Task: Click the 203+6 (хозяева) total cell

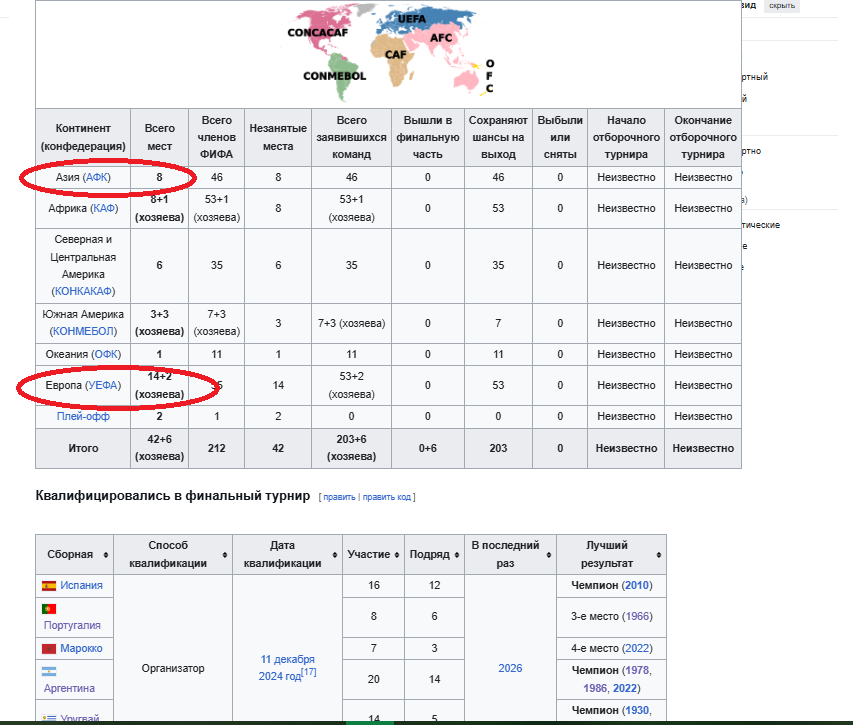Action: point(351,448)
